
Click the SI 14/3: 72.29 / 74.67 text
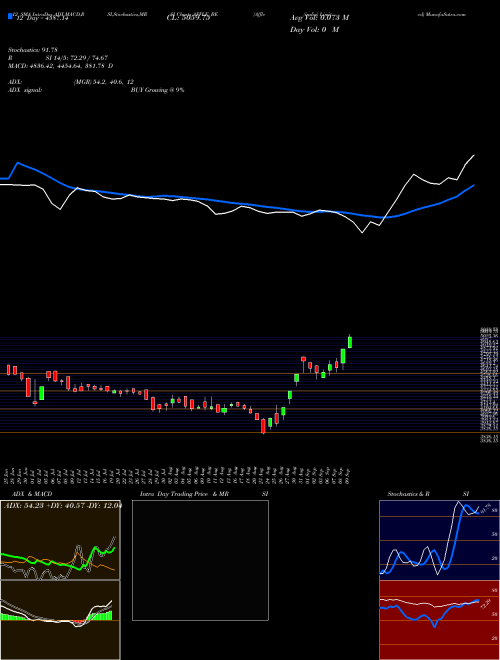(x=77, y=58)
